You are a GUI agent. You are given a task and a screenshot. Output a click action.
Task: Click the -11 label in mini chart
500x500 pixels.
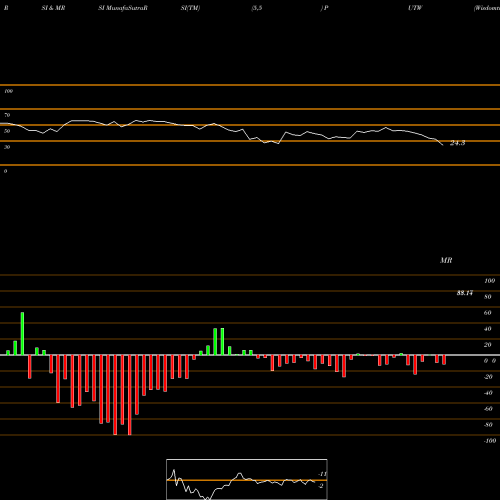pos(322,474)
